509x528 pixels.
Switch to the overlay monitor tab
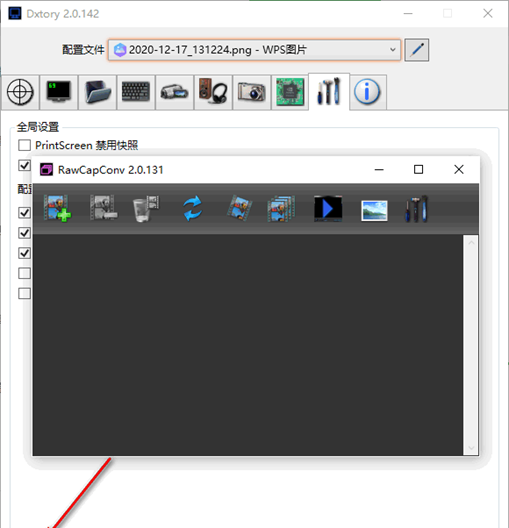59,92
